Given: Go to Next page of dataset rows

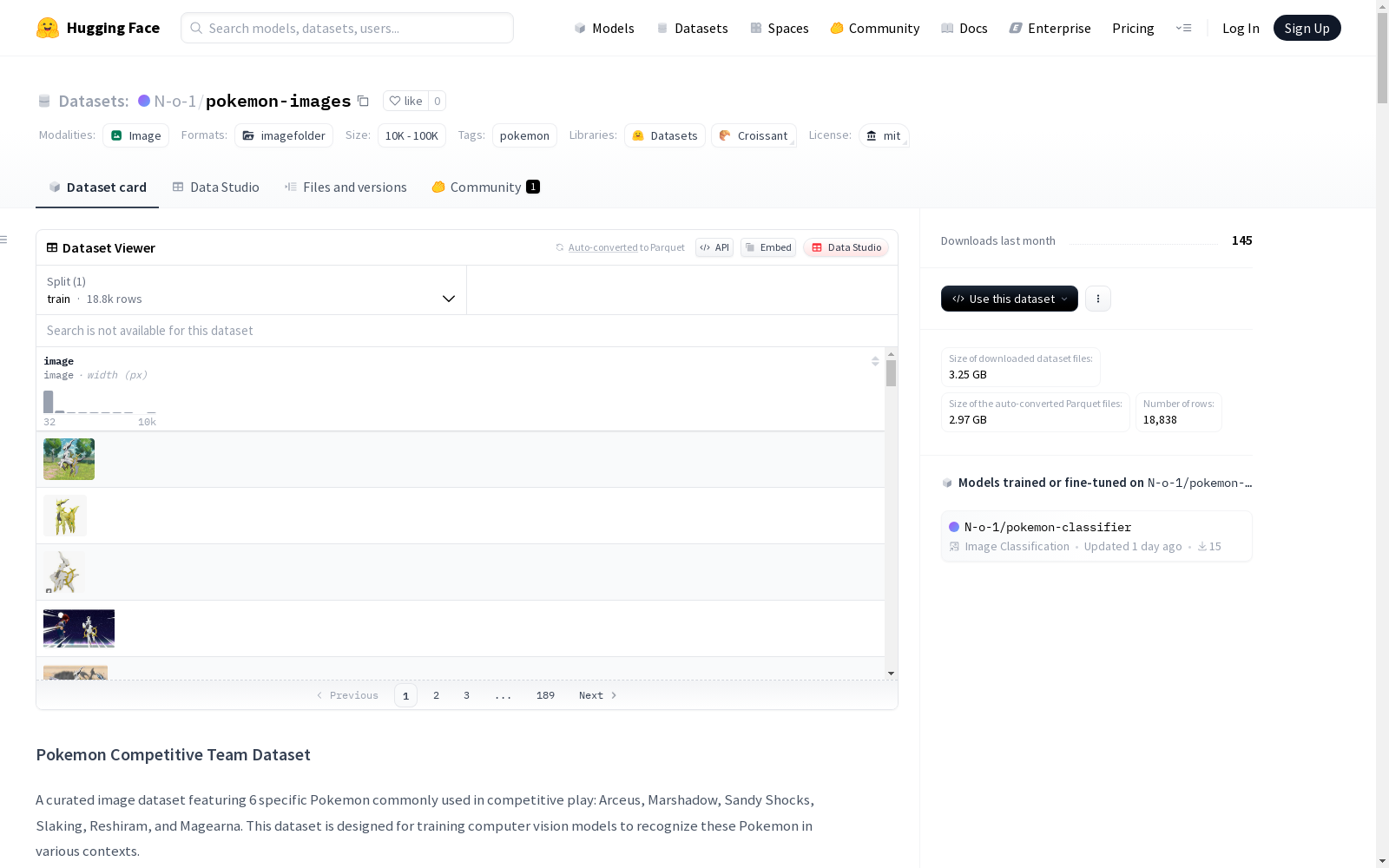Looking at the screenshot, I should [x=598, y=695].
